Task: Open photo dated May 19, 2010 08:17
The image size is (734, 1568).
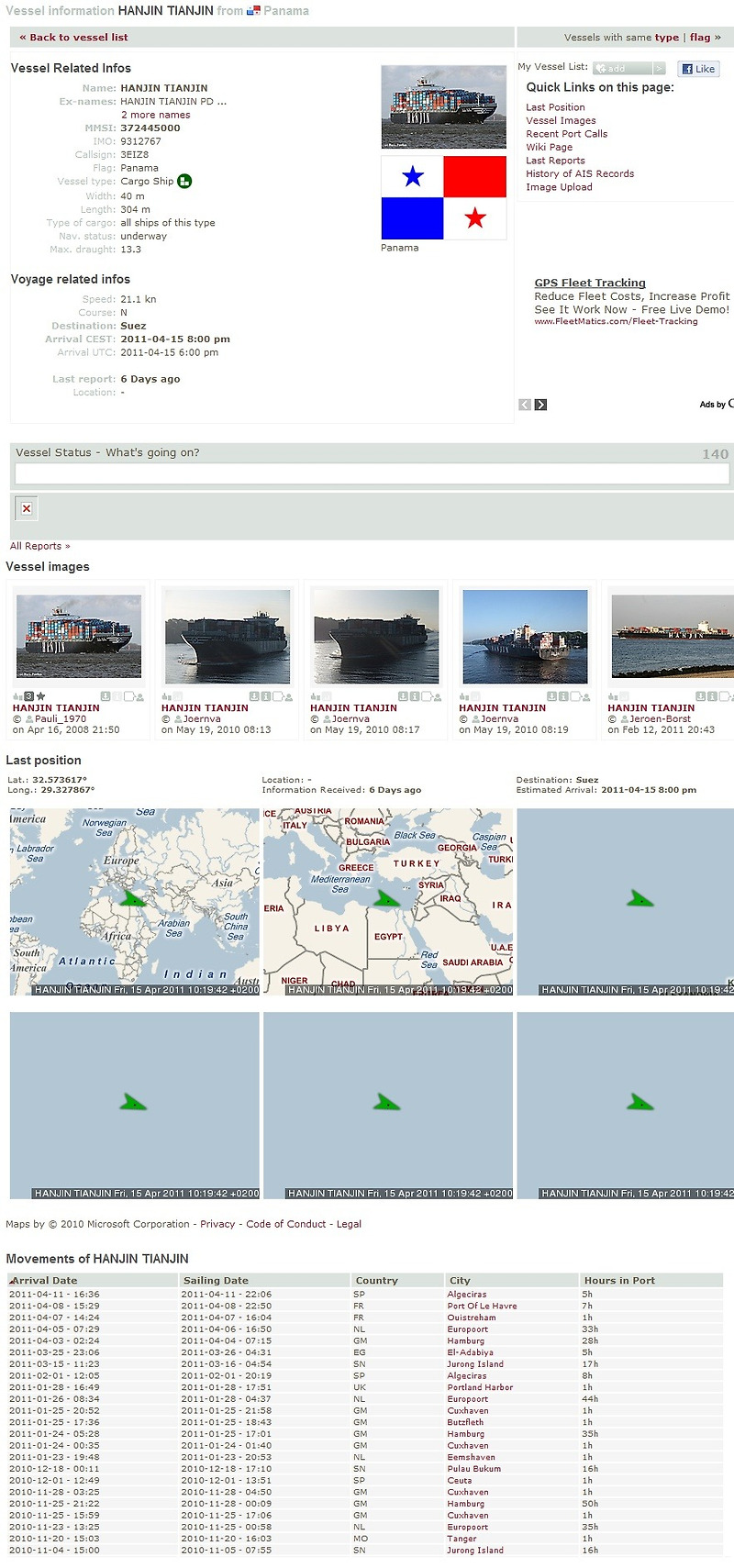Action: 375,638
